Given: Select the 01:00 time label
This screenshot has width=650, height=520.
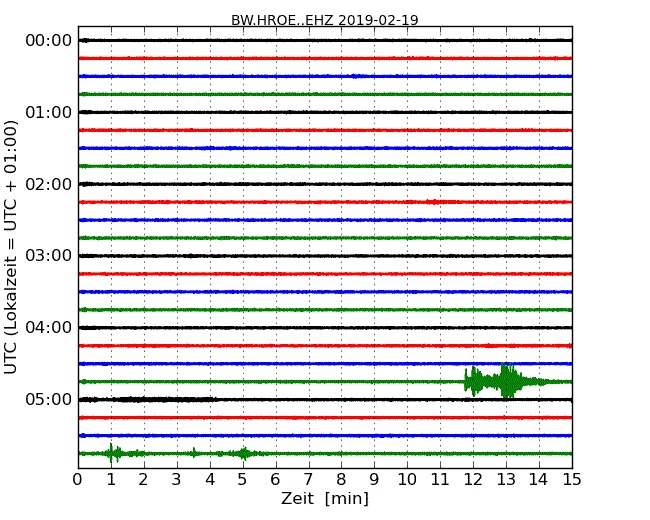Looking at the screenshot, I should click(x=49, y=112).
